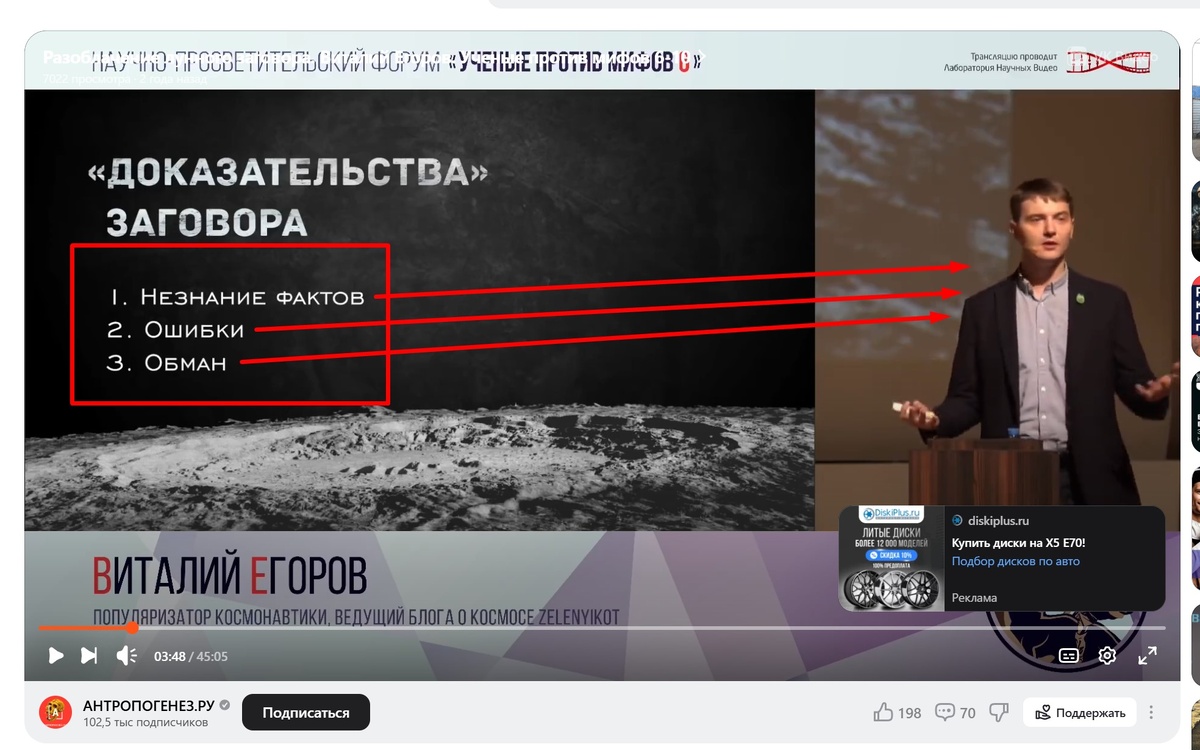Viewport: 1200px width, 750px height.
Task: Click the Подписаться button
Action: (x=305, y=711)
